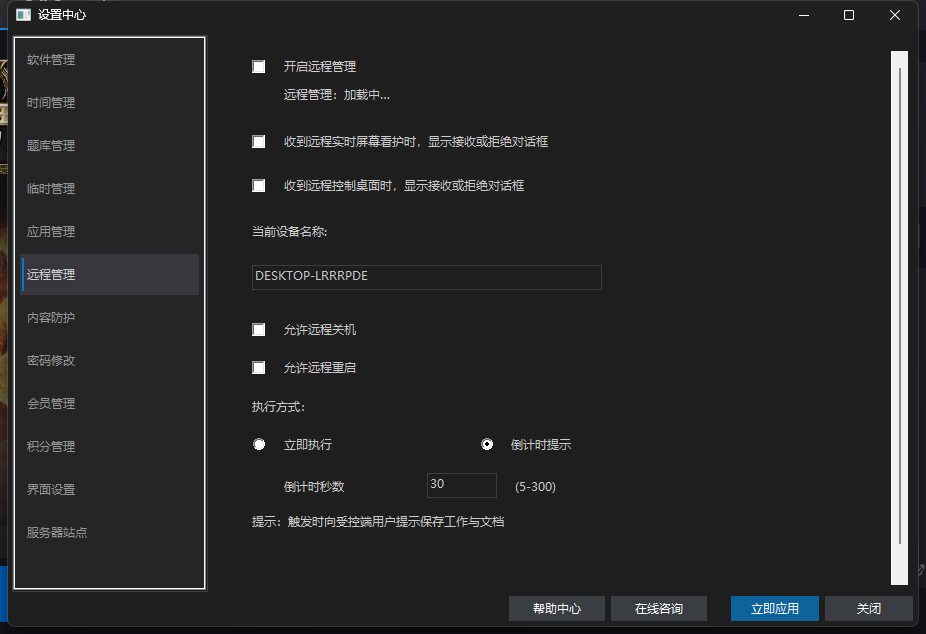Viewport: 926px width, 634px height.
Task: Enable the 开启远程管理 checkbox
Action: [x=259, y=67]
